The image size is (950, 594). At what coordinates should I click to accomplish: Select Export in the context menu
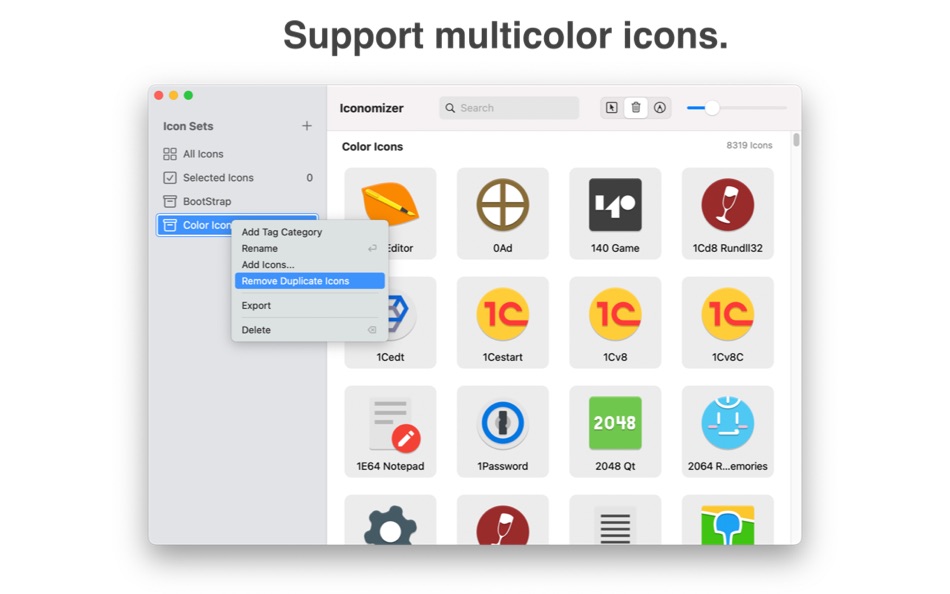pos(256,305)
